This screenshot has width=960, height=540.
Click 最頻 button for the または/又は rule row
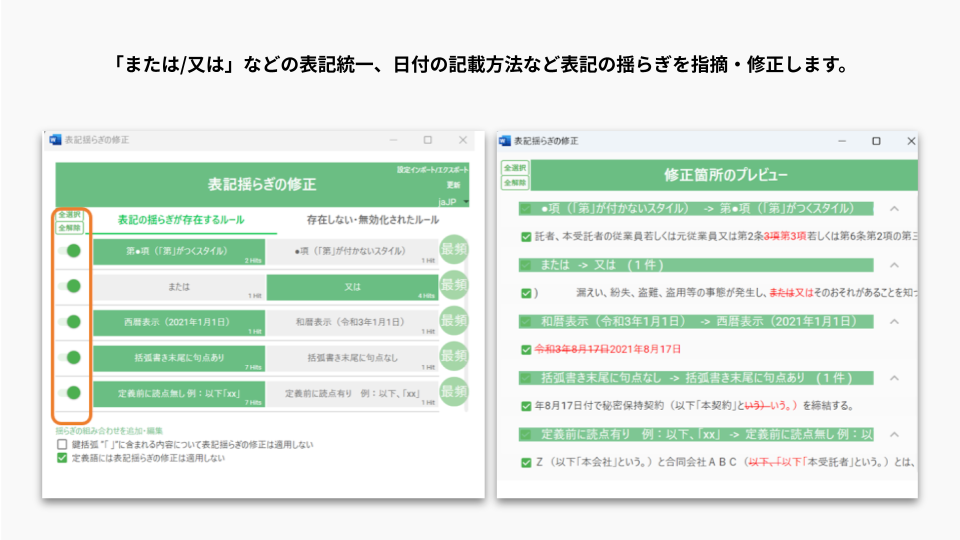click(x=454, y=285)
